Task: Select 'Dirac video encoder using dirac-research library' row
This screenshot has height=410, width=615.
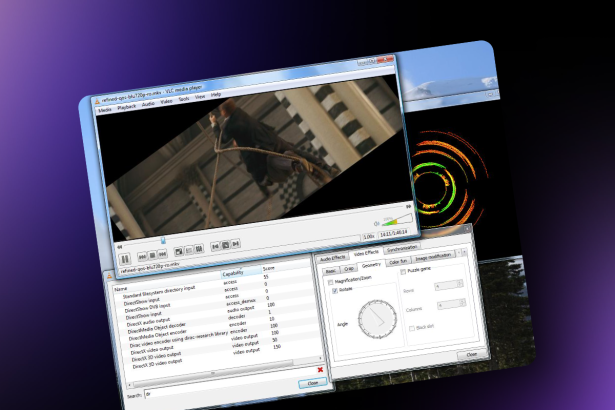Action: click(x=179, y=340)
